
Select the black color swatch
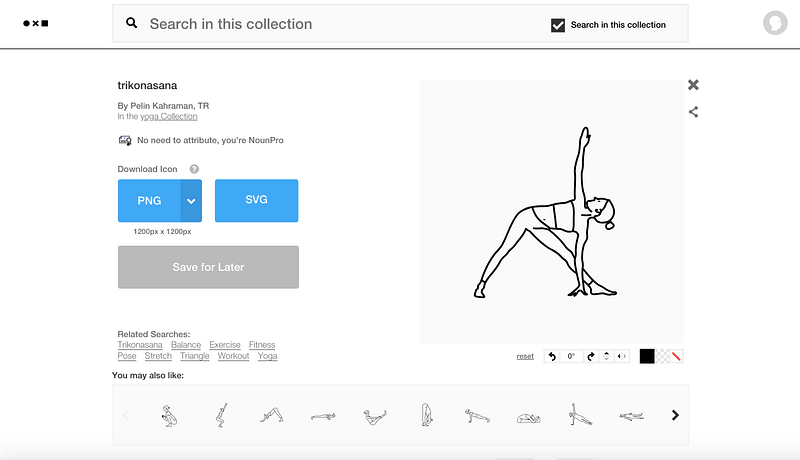[647, 356]
